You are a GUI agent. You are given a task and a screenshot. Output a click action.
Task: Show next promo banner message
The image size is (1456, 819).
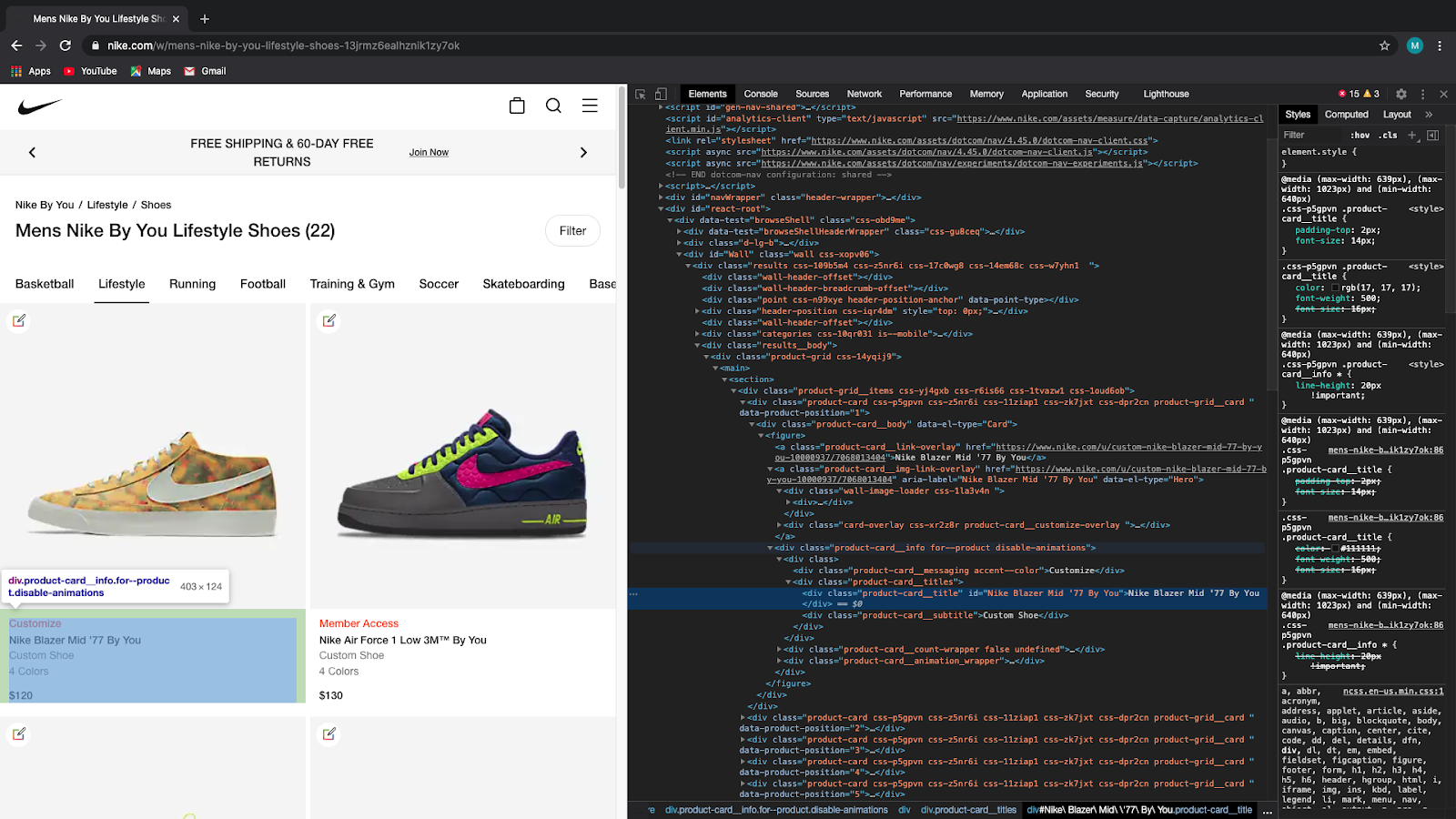tap(583, 153)
